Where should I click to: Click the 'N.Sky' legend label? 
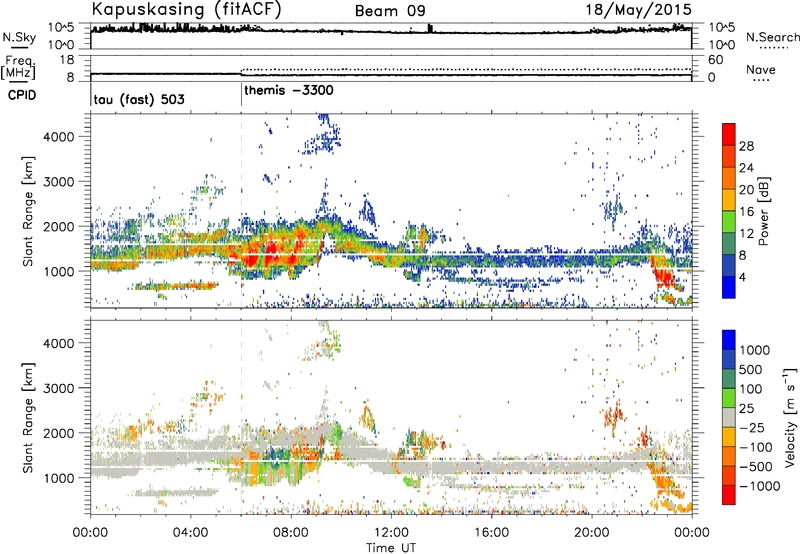point(19,38)
